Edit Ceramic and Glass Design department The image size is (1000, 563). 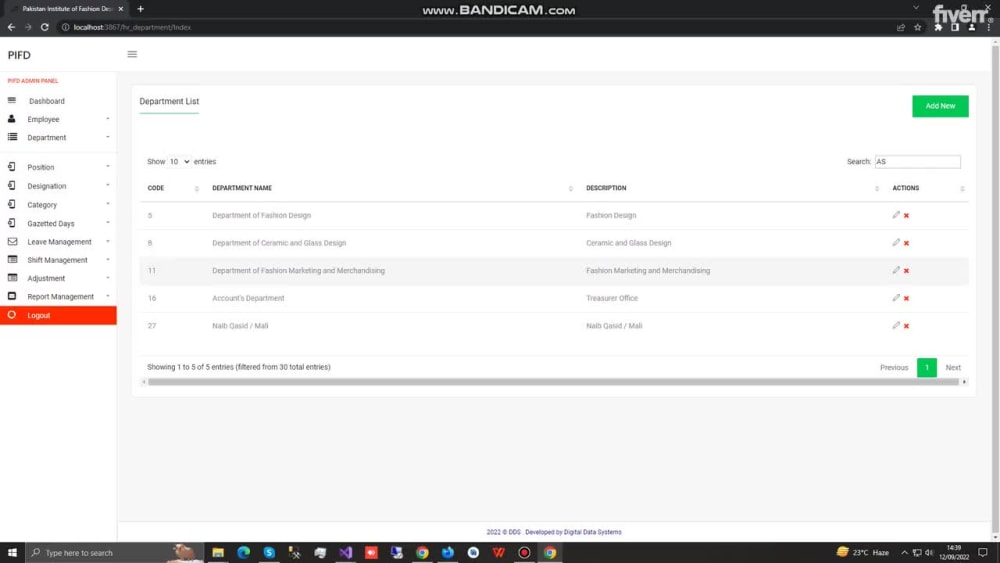(896, 242)
